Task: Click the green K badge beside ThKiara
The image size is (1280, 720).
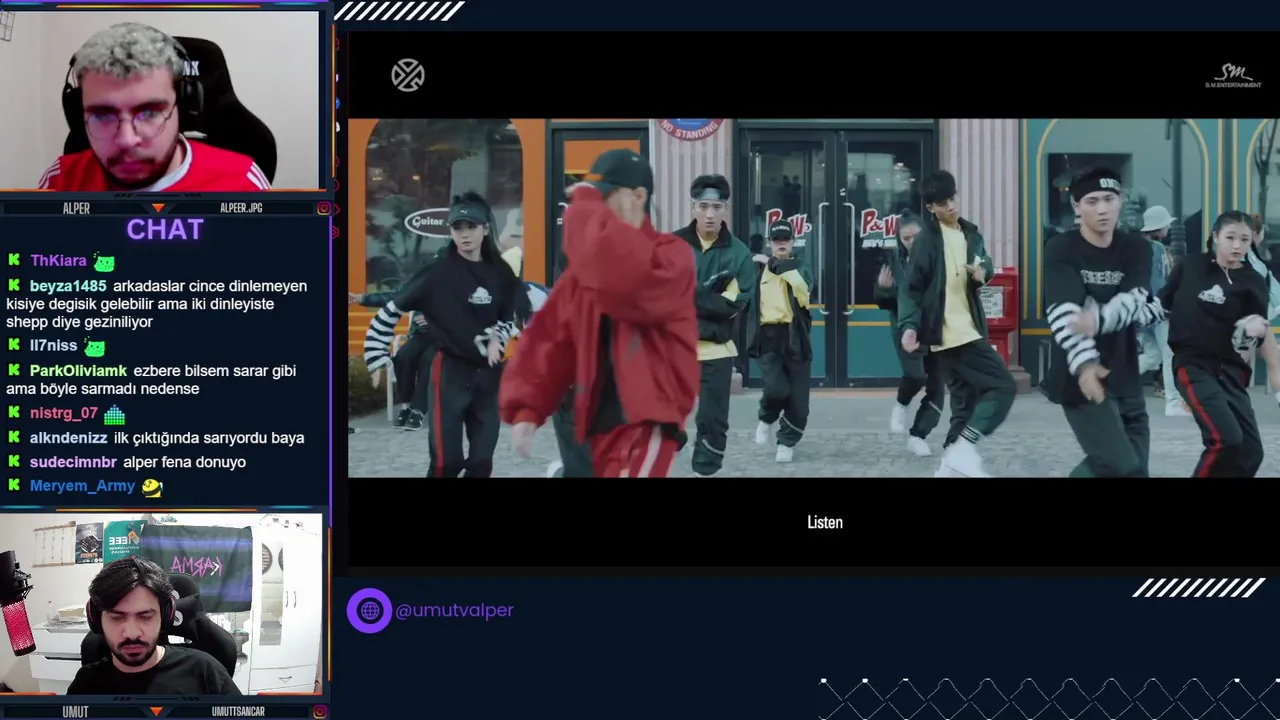Action: 14,260
